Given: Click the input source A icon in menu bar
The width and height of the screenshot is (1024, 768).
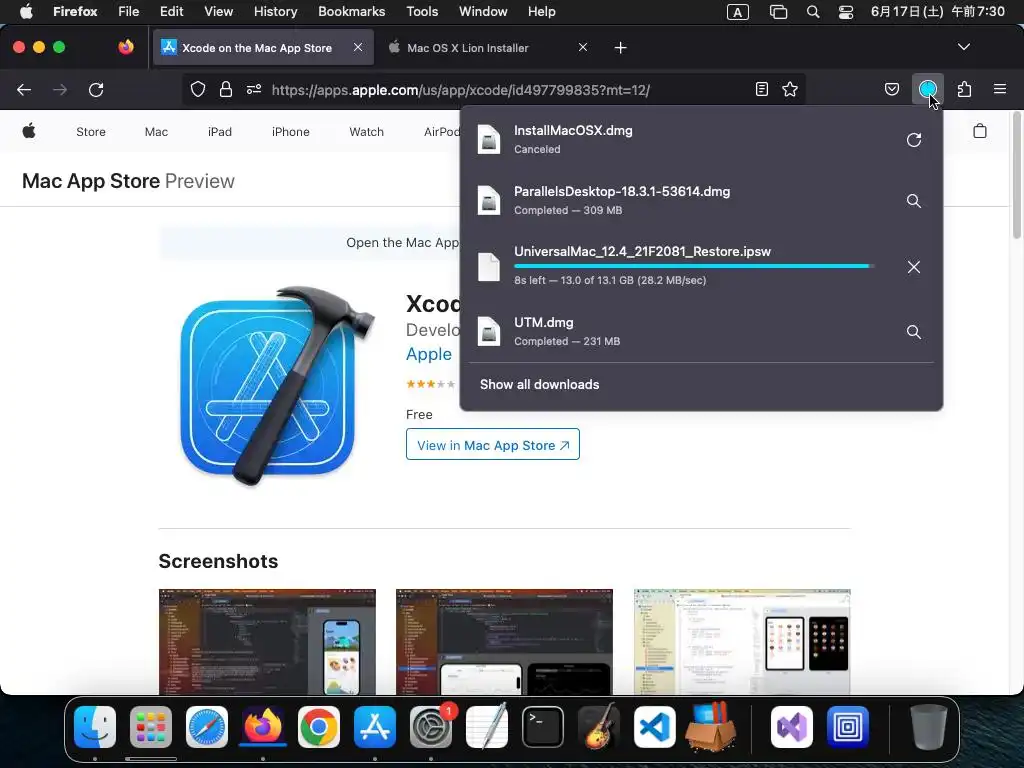Looking at the screenshot, I should (x=737, y=12).
